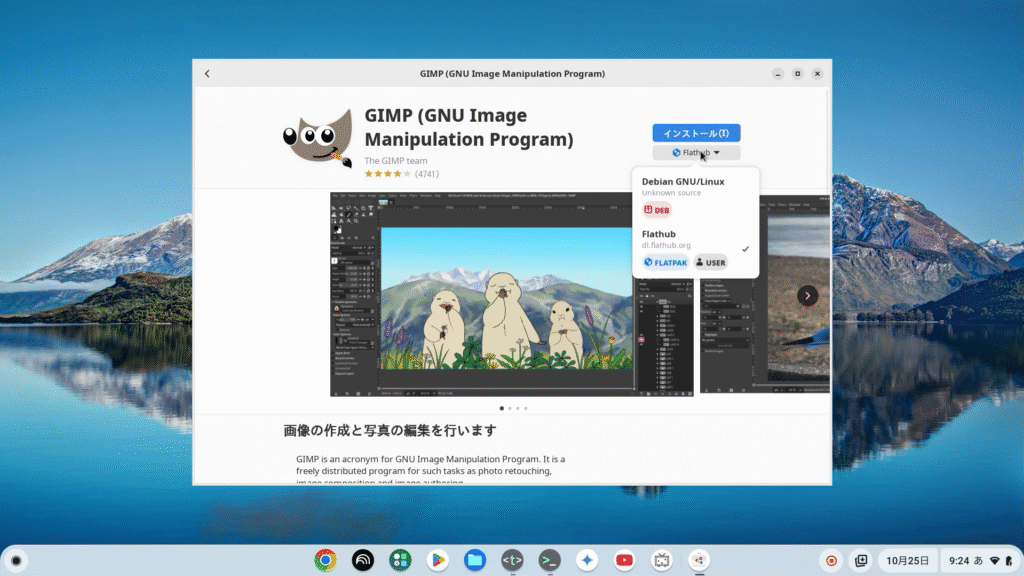1024x576 pixels.
Task: Open Chrome from the shelf
Action: [x=325, y=560]
